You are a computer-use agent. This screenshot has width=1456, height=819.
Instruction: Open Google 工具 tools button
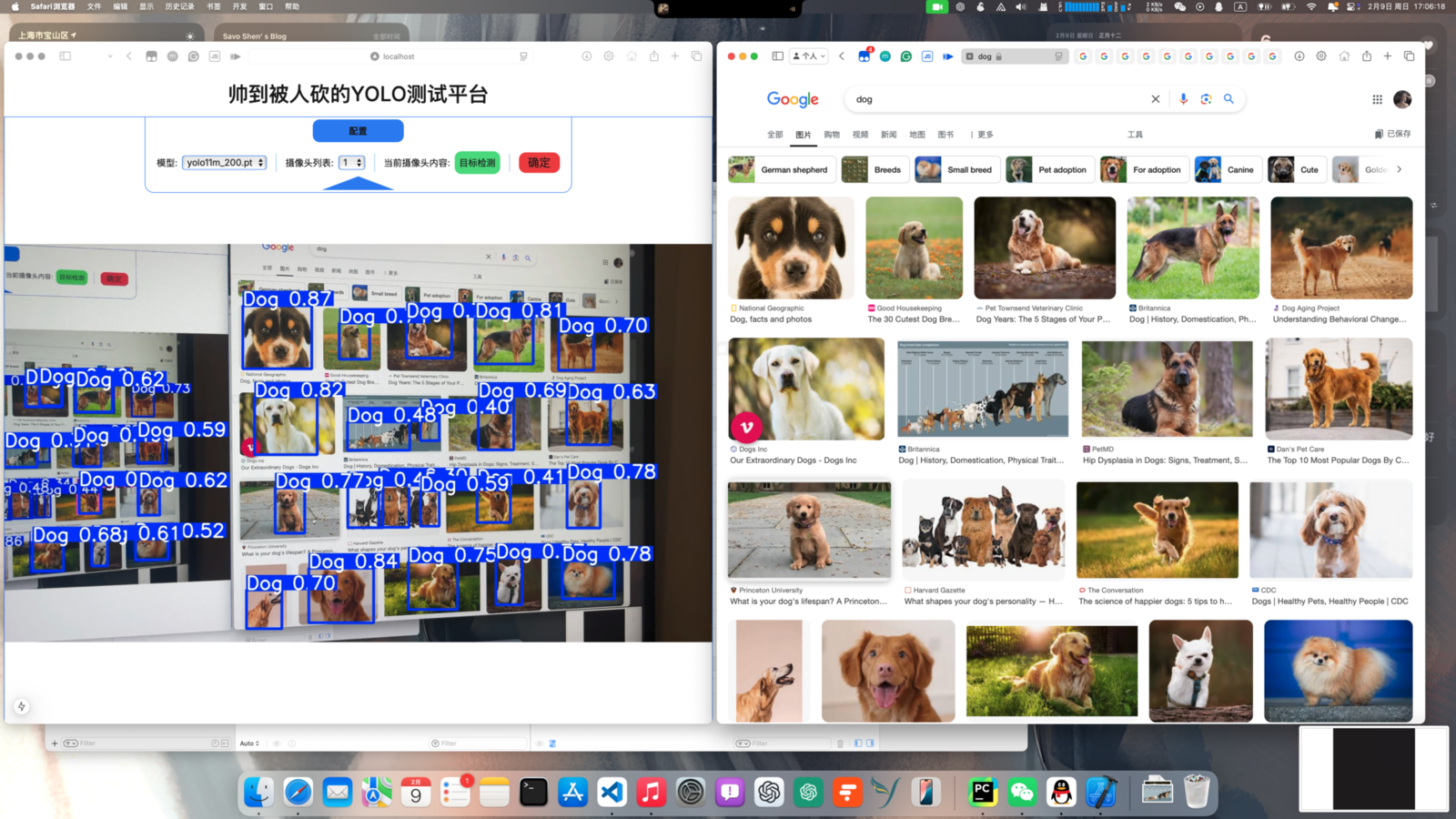pos(1135,135)
